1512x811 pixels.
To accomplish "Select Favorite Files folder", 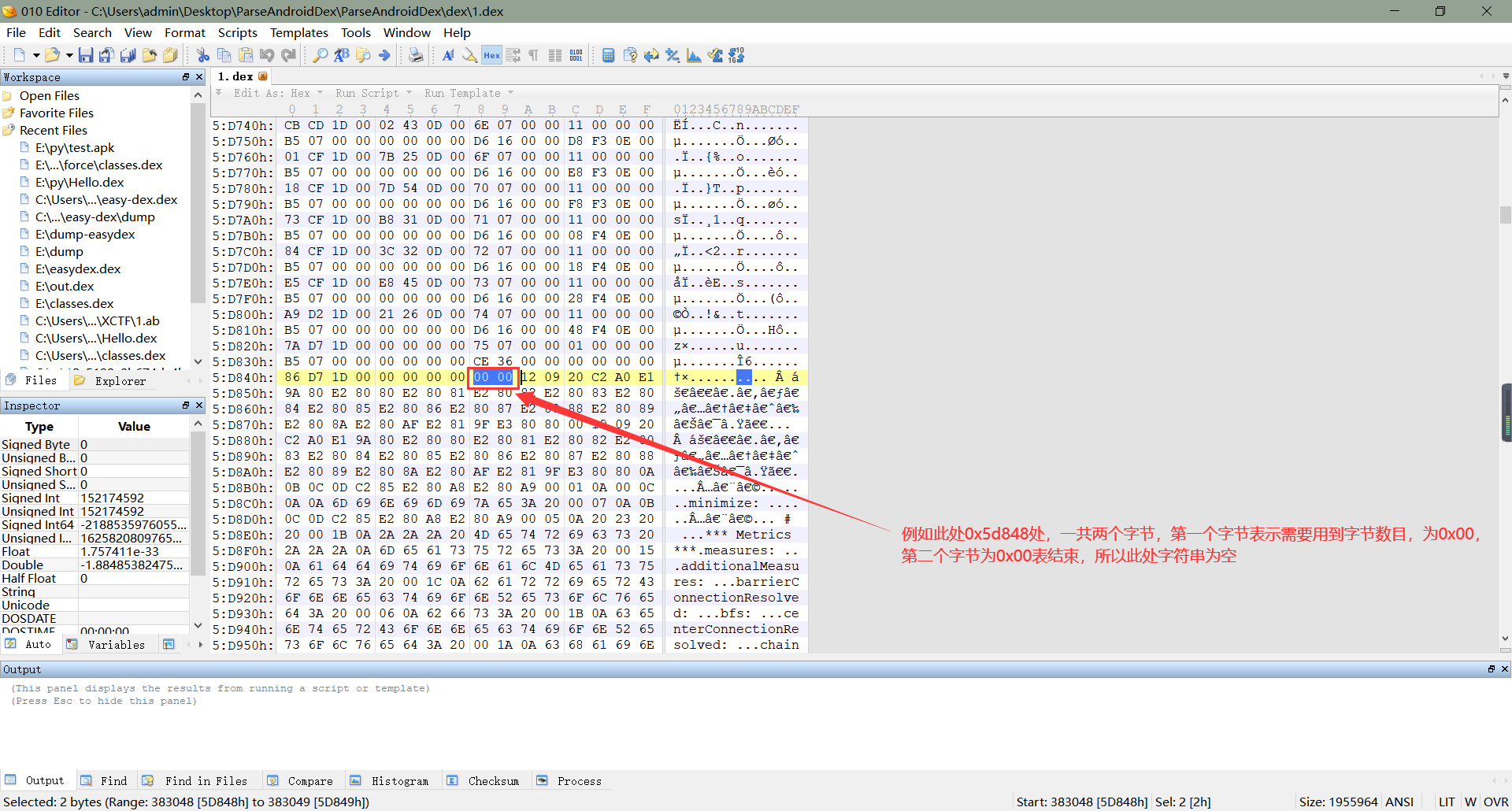I will pos(56,113).
